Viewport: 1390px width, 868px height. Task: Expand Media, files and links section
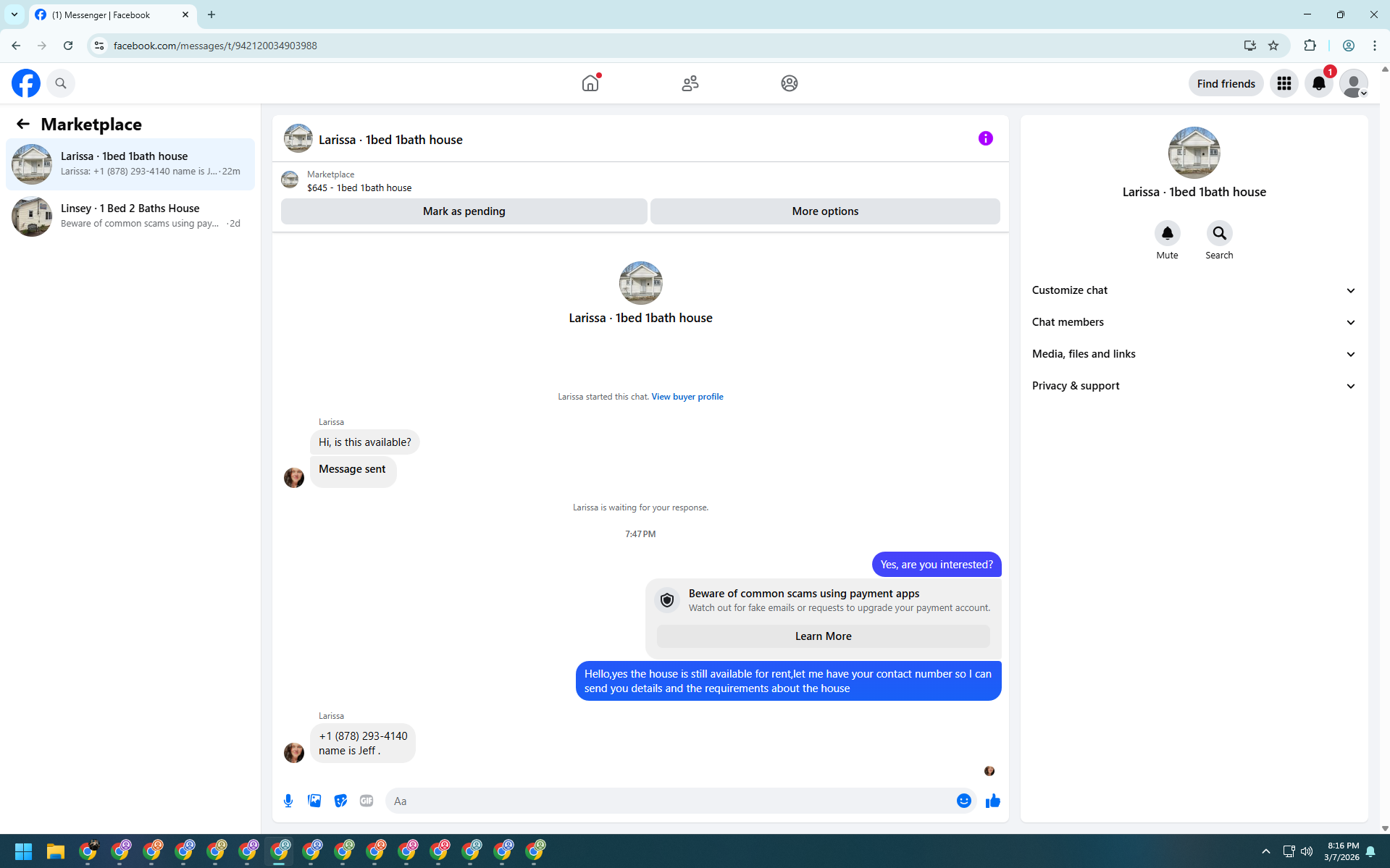click(x=1194, y=354)
